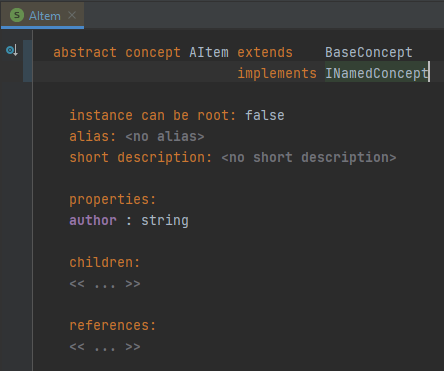Viewport: 444px width, 371px height.
Task: Click the <no short description> placeholder
Action: click(309, 157)
